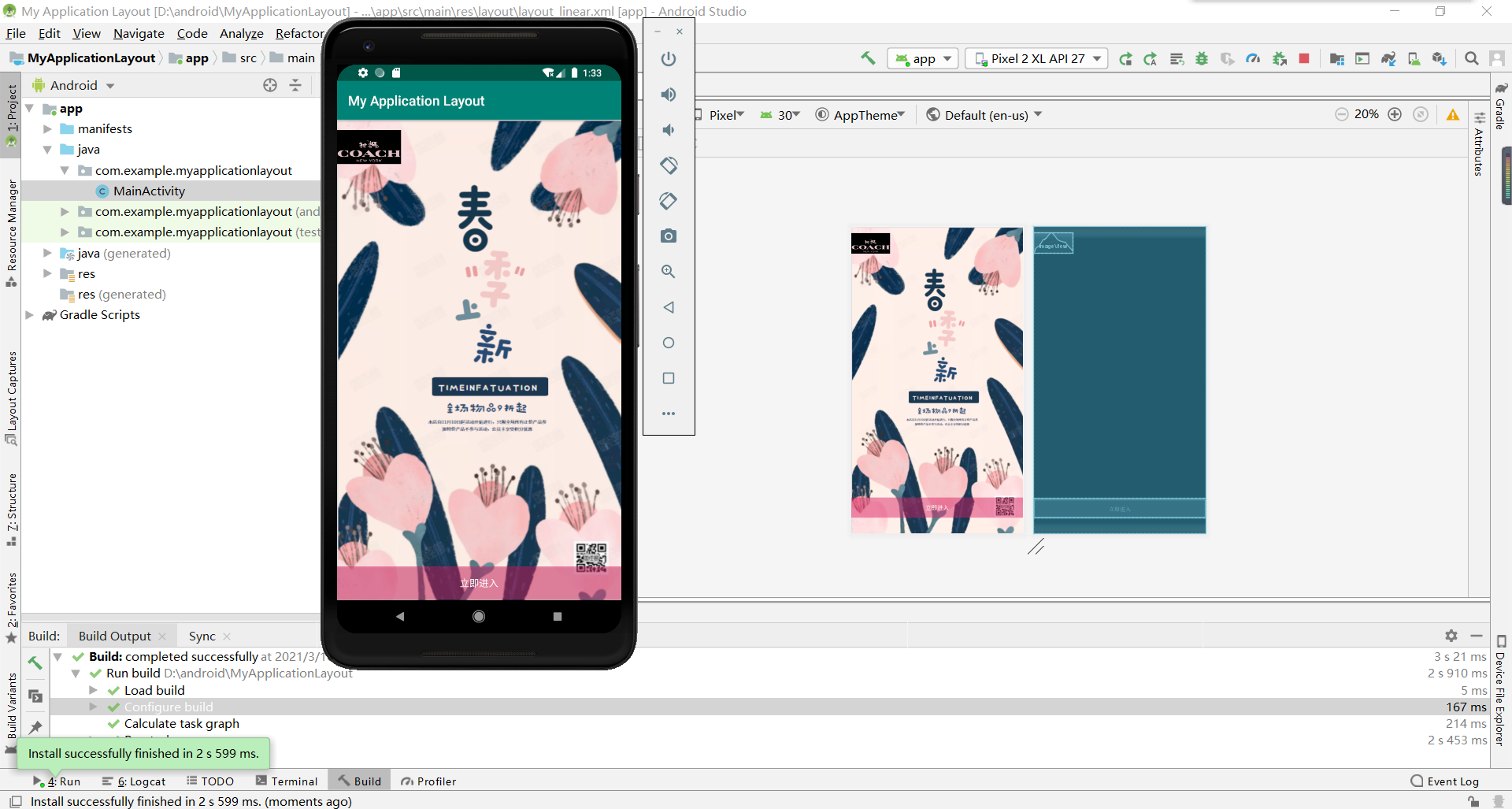
Task: Click the red Stop button
Action: pyautogui.click(x=1304, y=58)
